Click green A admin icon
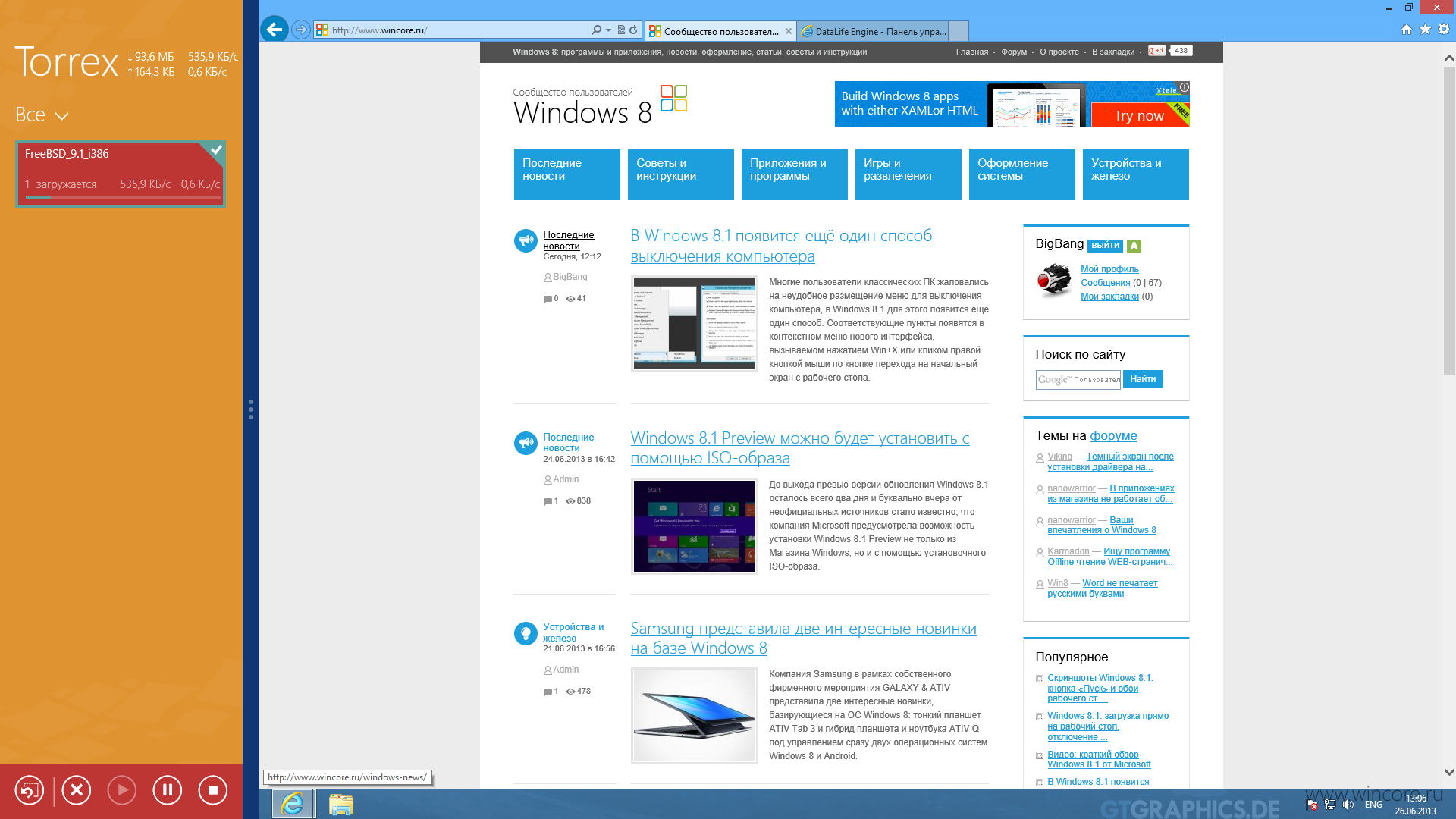Screen dimensions: 1456x819 coord(1134,246)
